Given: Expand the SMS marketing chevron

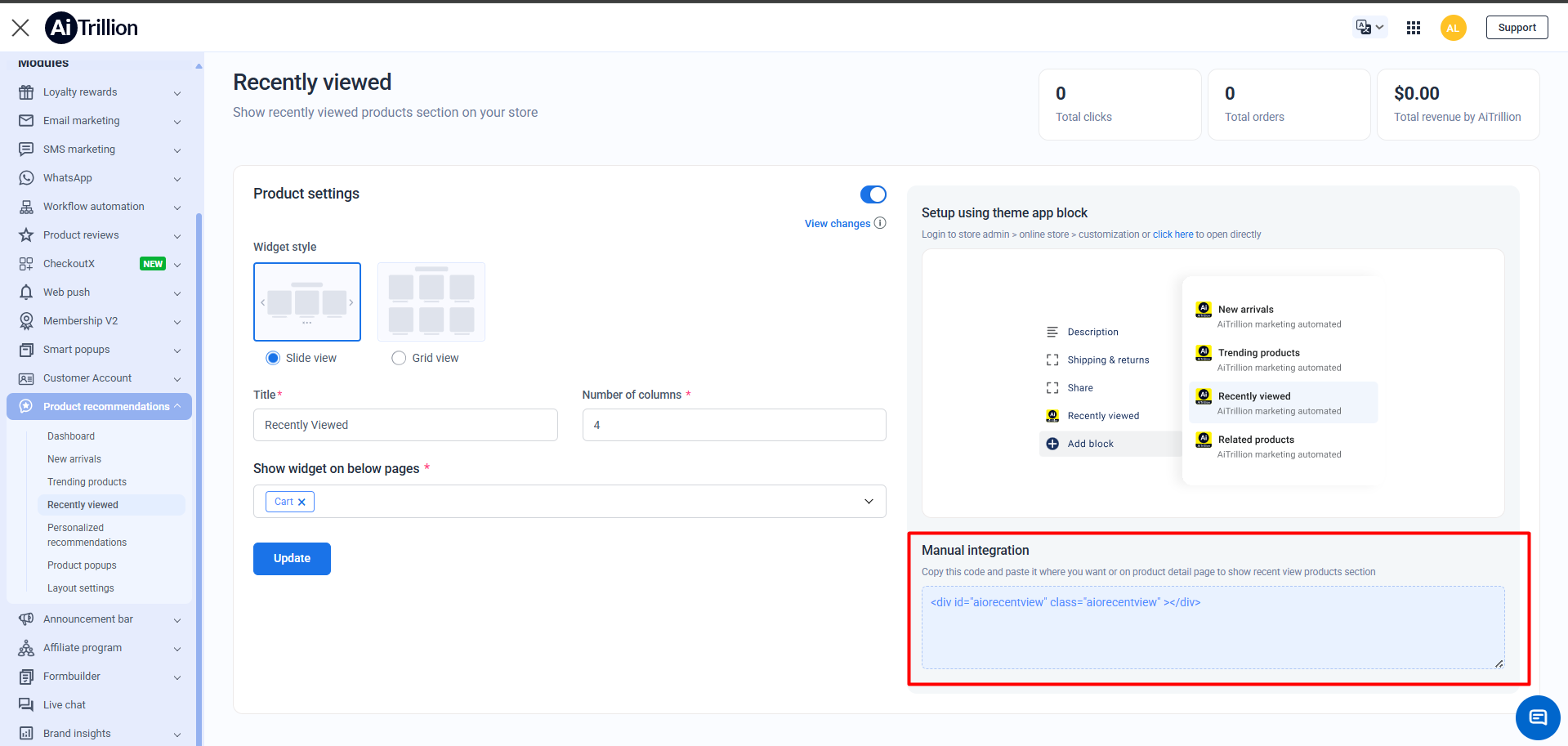Looking at the screenshot, I should tap(177, 150).
